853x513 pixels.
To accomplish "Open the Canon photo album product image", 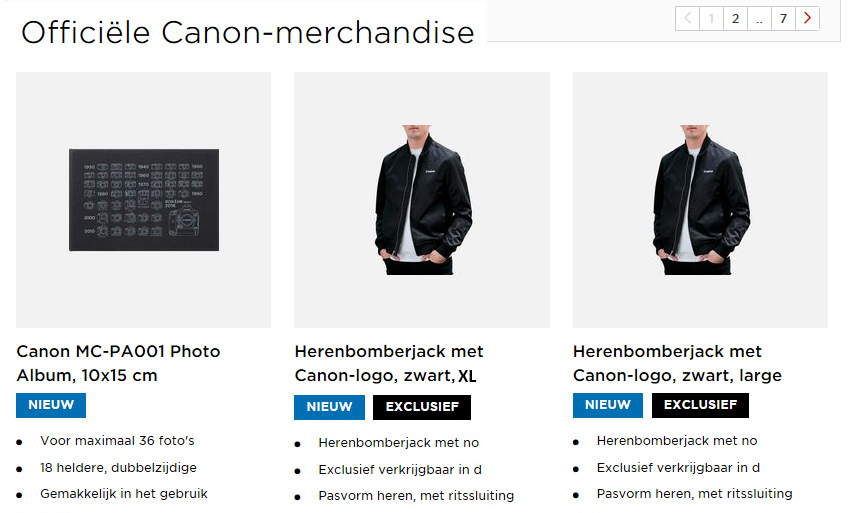I will [x=144, y=200].
